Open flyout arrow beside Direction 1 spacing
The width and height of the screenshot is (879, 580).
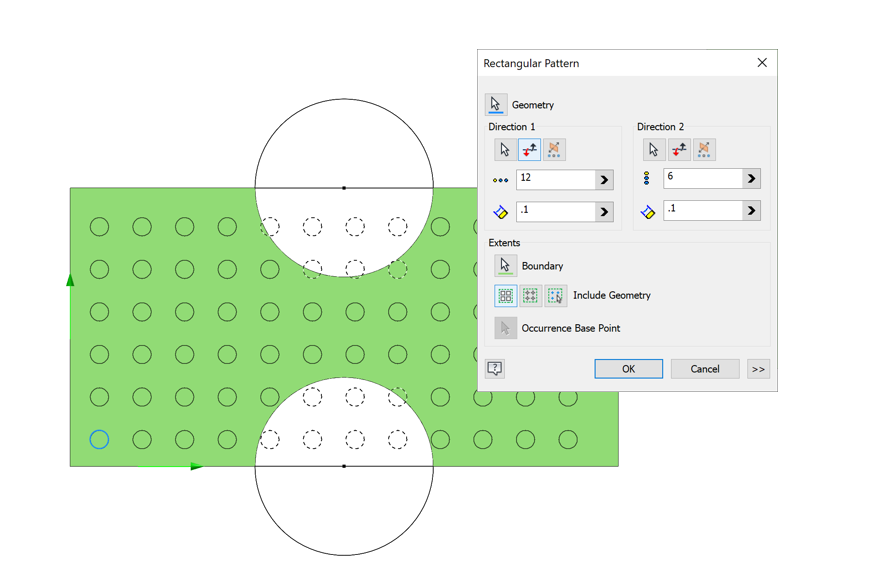click(x=604, y=212)
